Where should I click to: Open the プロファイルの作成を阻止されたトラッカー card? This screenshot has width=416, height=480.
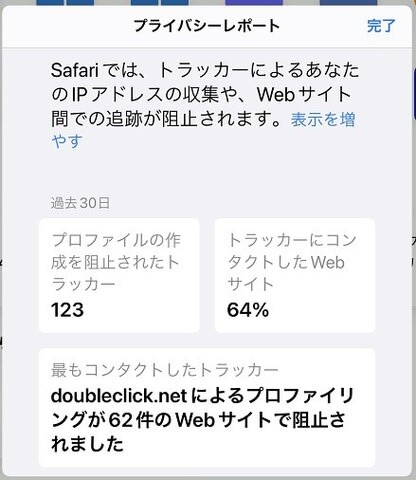click(x=119, y=275)
